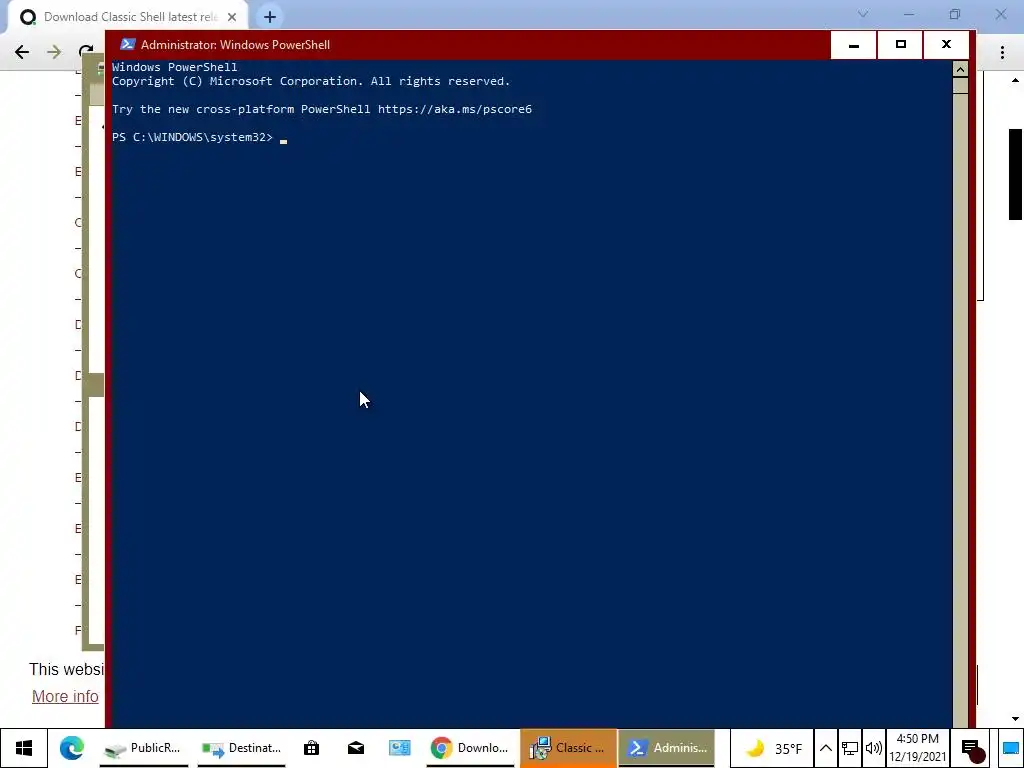The image size is (1024, 768).
Task: Open the Windows Start menu
Action: [24, 748]
